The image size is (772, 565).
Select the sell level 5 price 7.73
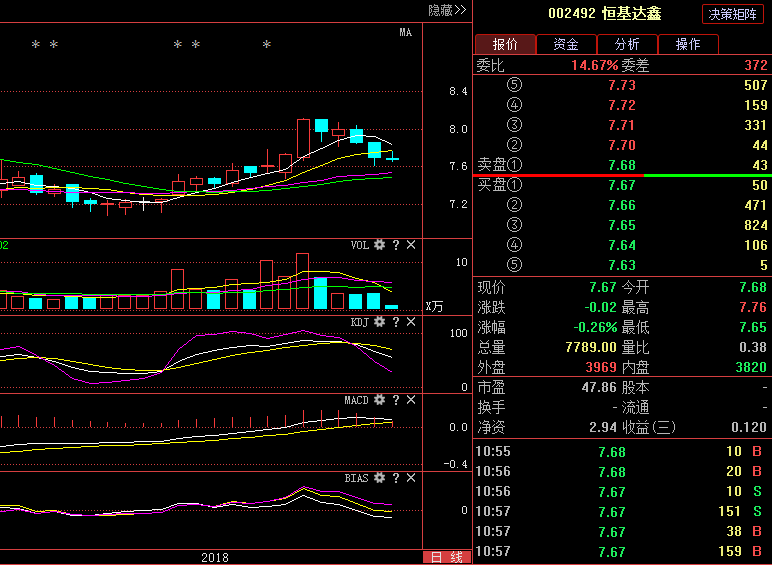(x=621, y=85)
